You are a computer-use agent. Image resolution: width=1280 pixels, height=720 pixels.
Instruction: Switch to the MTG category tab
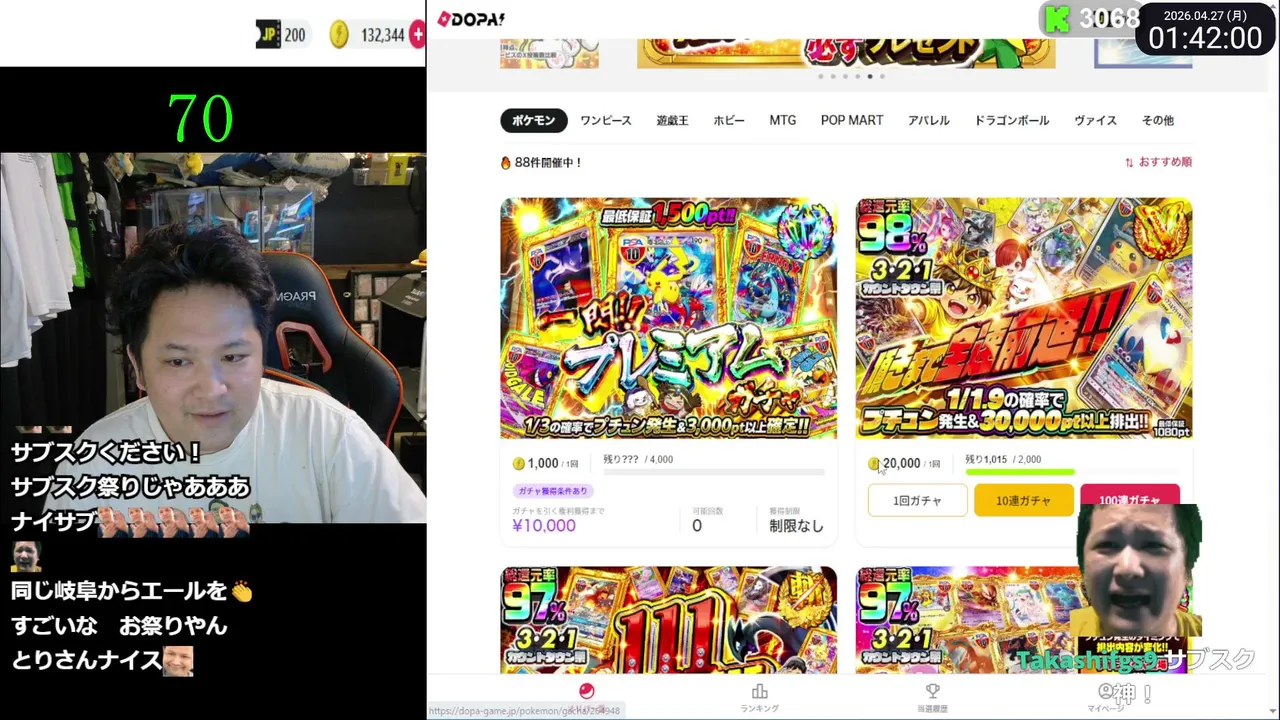[783, 120]
